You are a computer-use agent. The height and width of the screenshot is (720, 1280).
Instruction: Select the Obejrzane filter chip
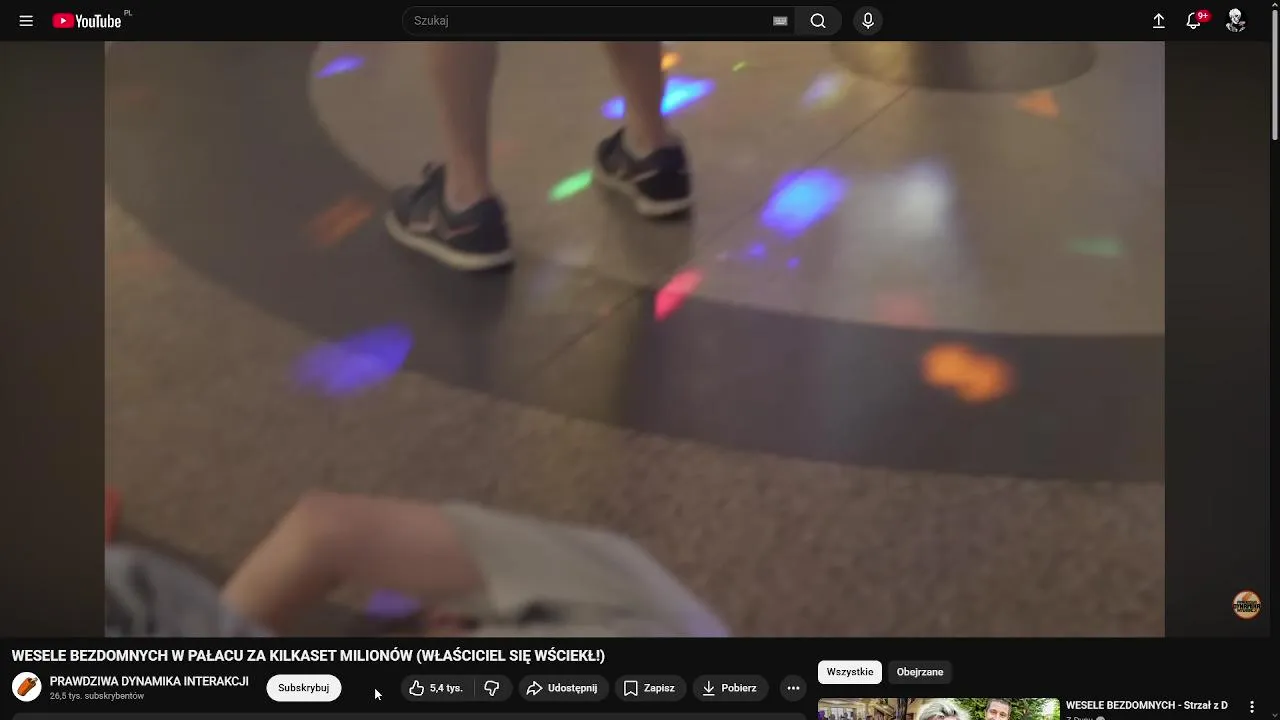(x=920, y=672)
